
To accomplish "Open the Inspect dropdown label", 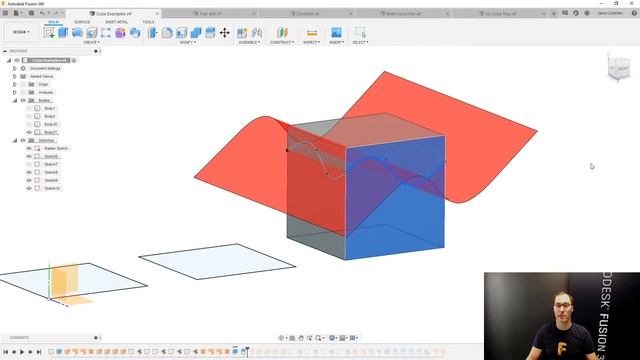I will coord(312,42).
